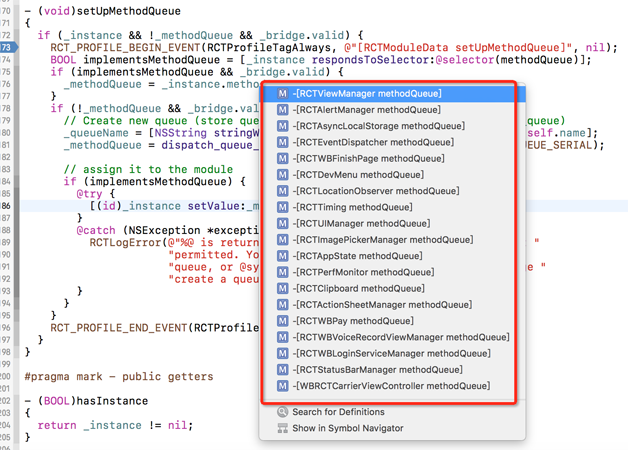Click the M icon next to RCTAlertManager
The height and width of the screenshot is (450, 628).
tap(283, 110)
